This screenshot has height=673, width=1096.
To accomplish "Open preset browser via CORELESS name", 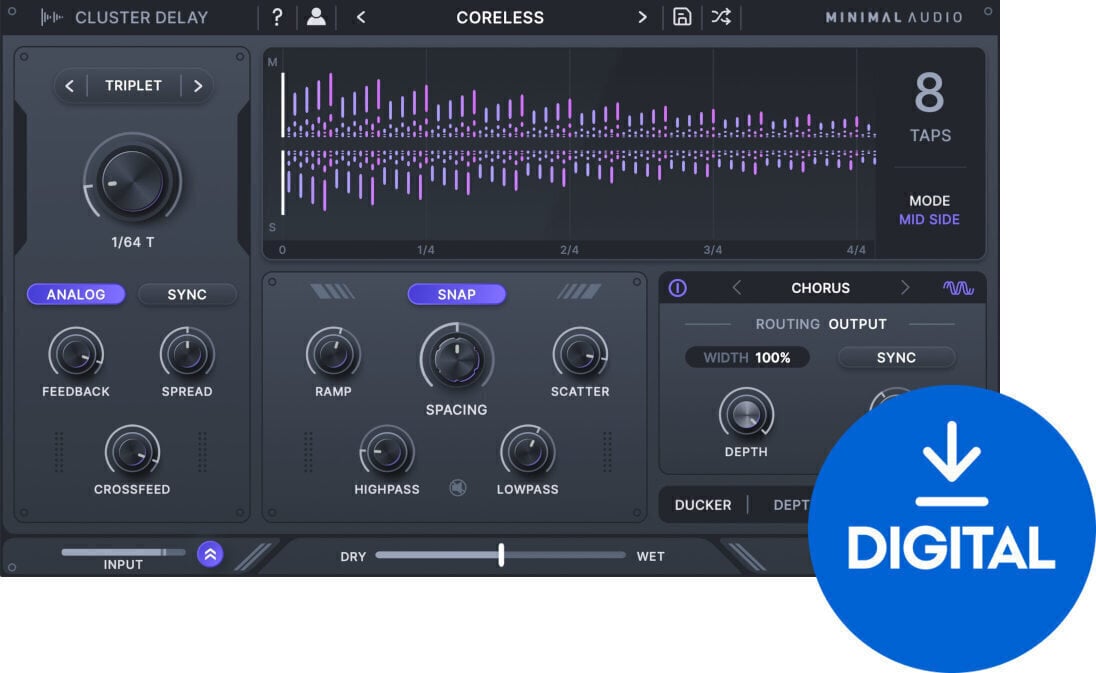I will [500, 17].
